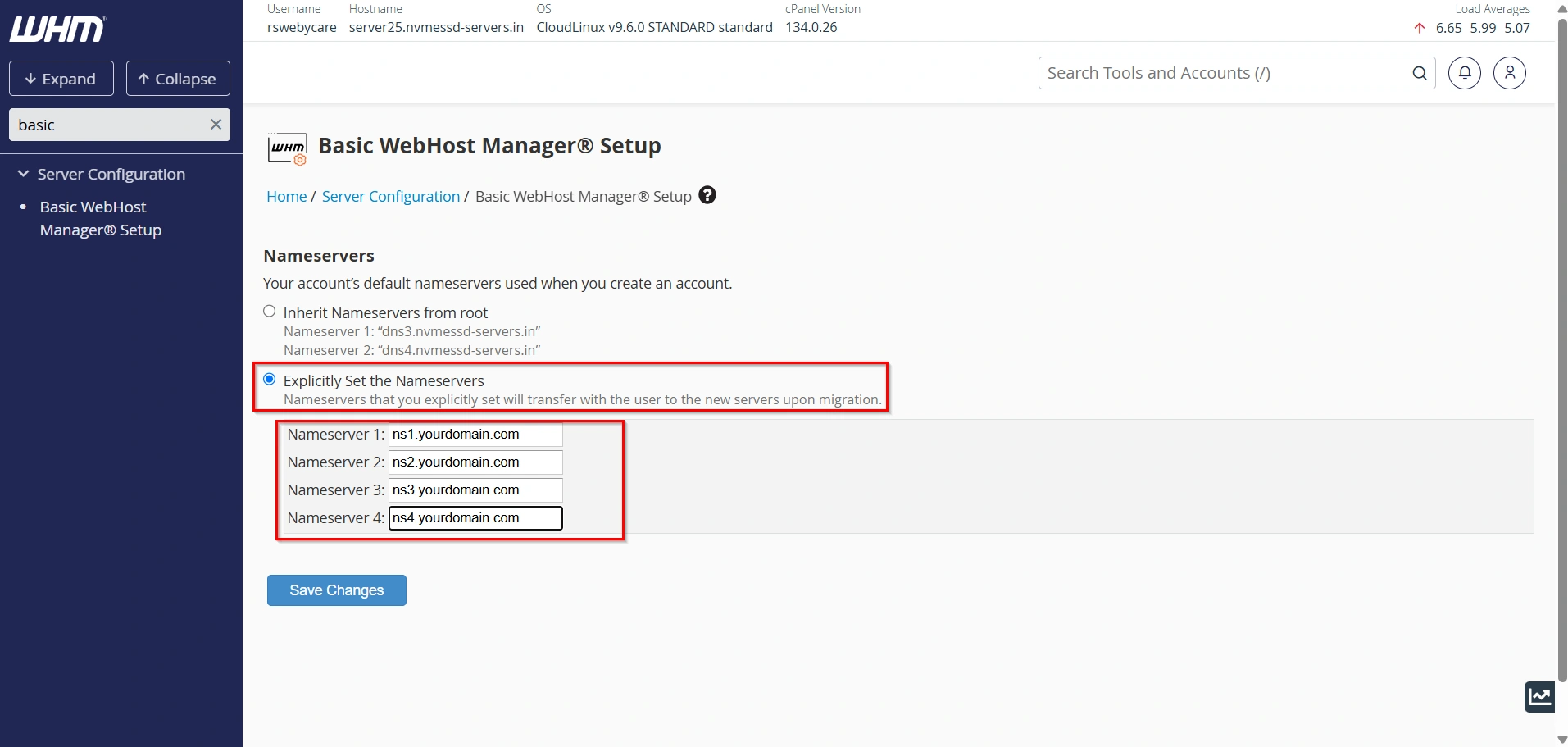
Task: Click the Basic WebHost Manager® Setup page title
Action: click(489, 146)
